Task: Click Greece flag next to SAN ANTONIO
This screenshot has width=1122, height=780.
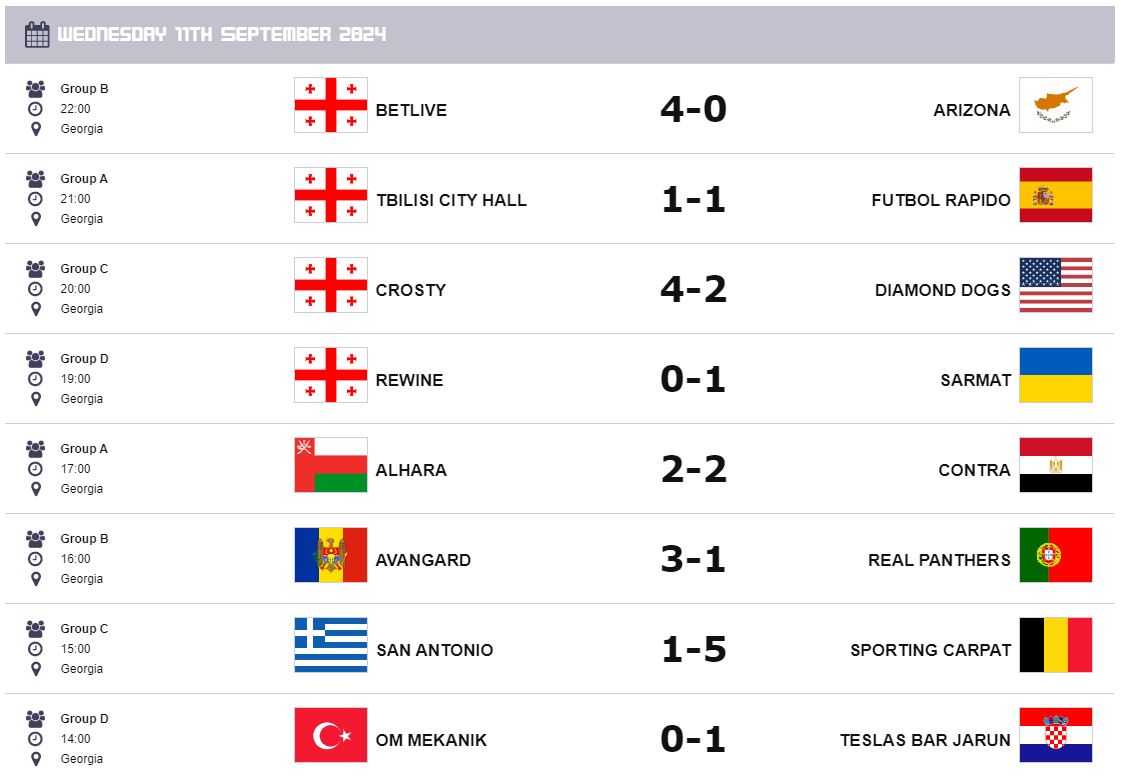Action: [331, 645]
